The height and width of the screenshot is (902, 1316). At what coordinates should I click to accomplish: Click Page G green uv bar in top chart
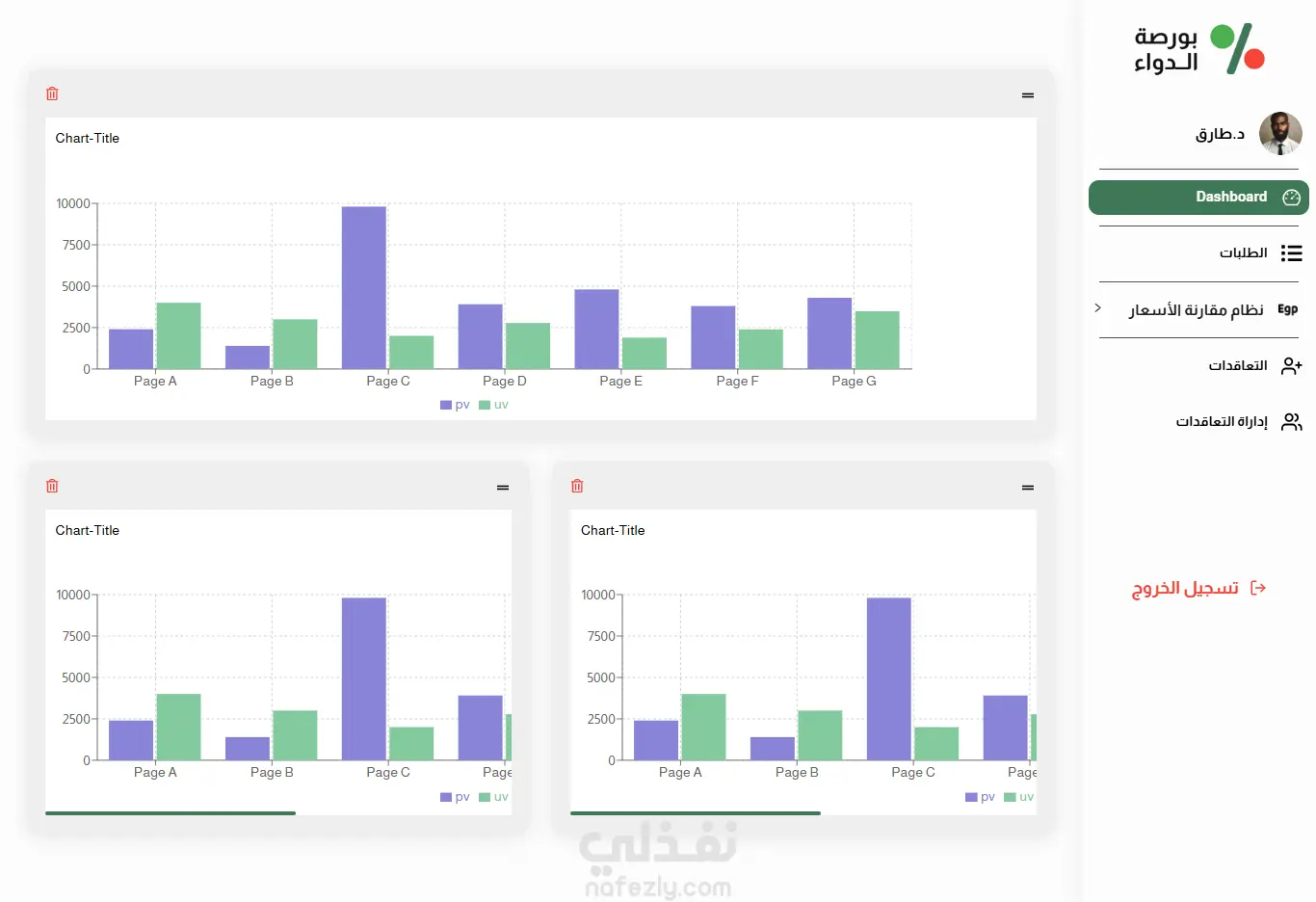878,340
